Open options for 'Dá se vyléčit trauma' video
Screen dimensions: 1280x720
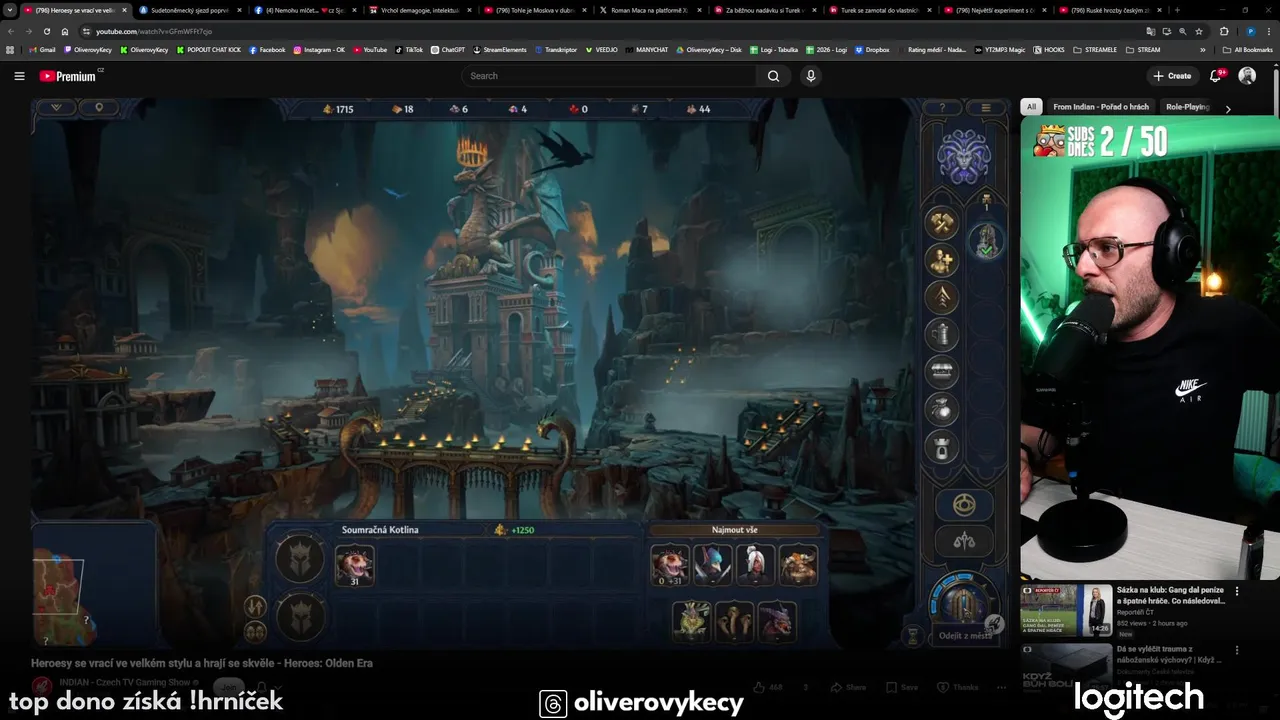(1237, 650)
